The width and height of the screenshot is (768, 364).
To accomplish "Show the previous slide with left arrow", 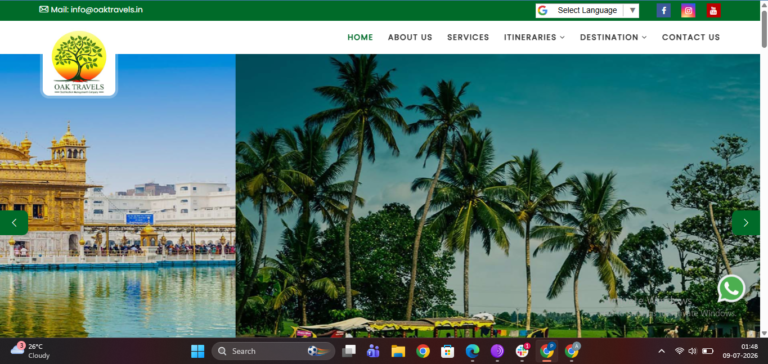I will point(14,223).
